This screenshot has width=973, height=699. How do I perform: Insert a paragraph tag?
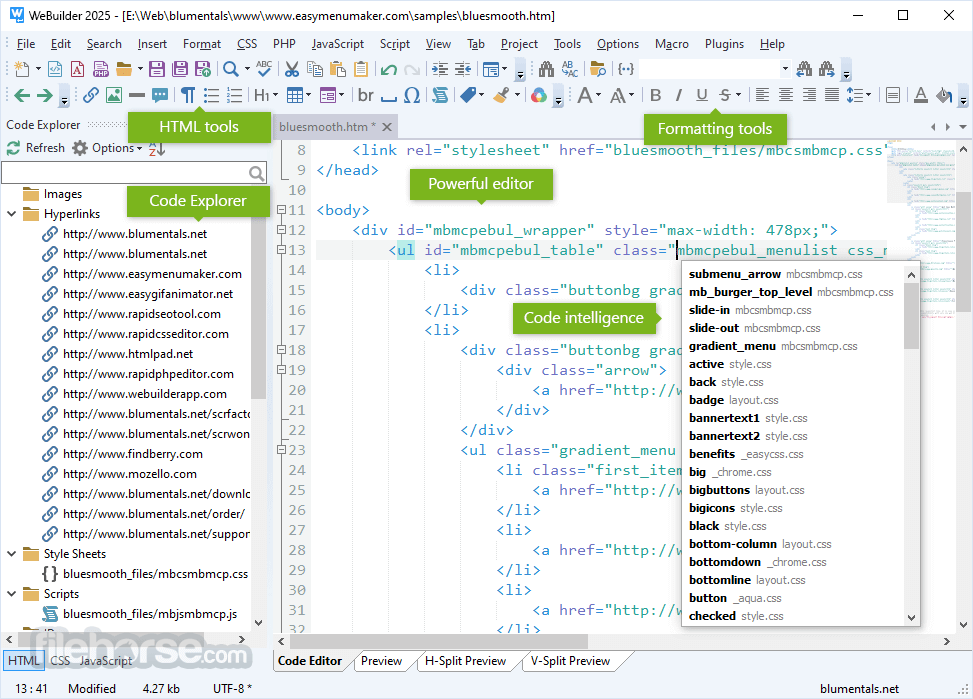coord(188,96)
